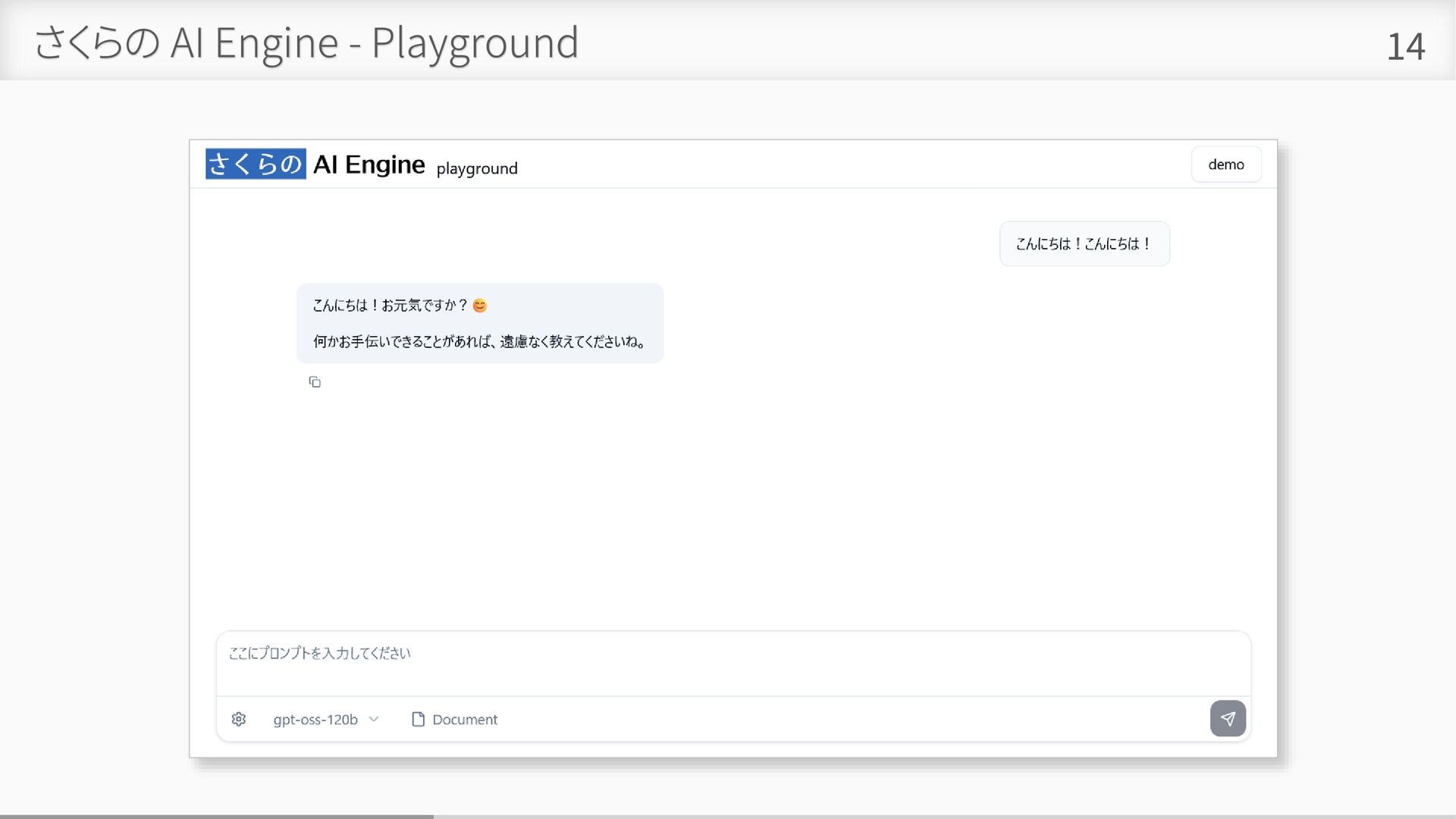The height and width of the screenshot is (819, 1456).
Task: Click the AI Engine header title
Action: [x=369, y=165]
